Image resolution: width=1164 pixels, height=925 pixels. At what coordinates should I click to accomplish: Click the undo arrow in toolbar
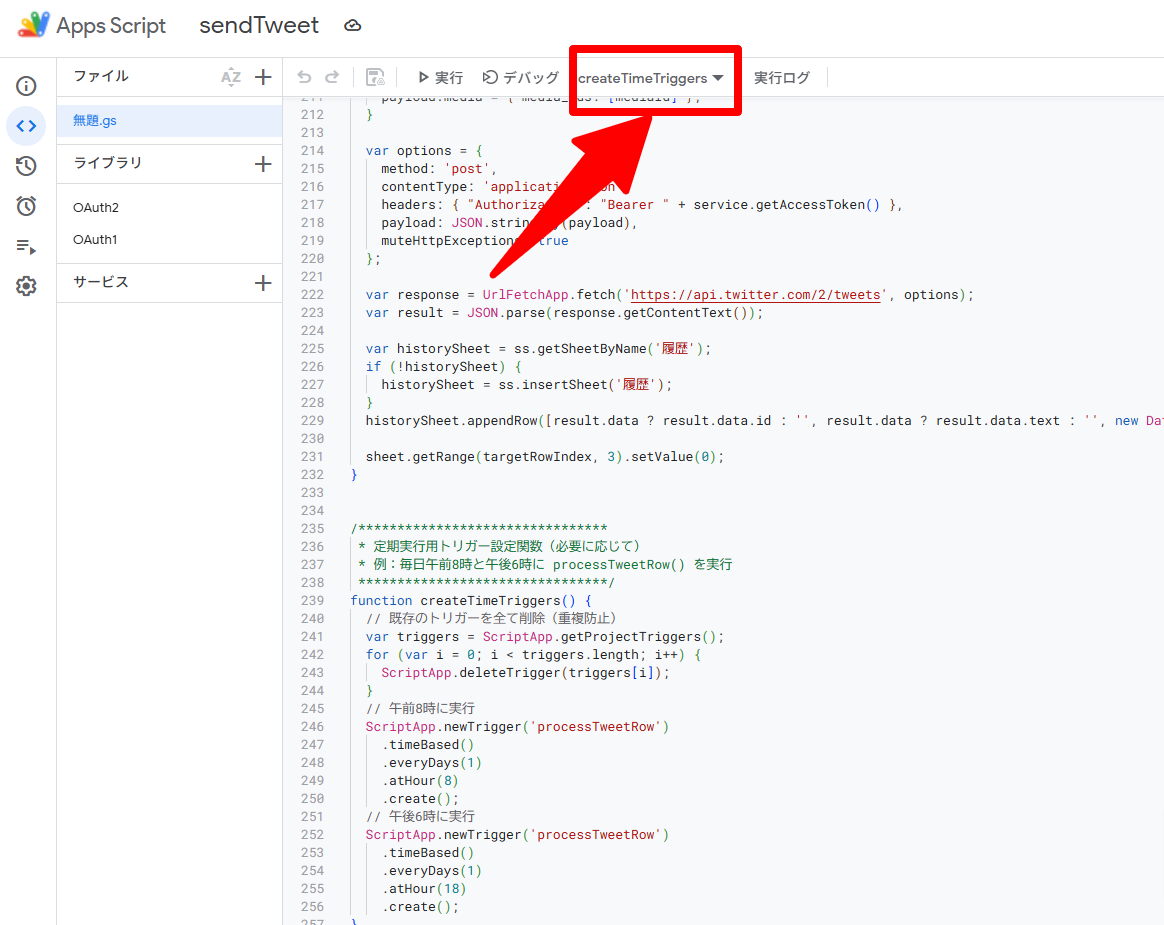304,76
